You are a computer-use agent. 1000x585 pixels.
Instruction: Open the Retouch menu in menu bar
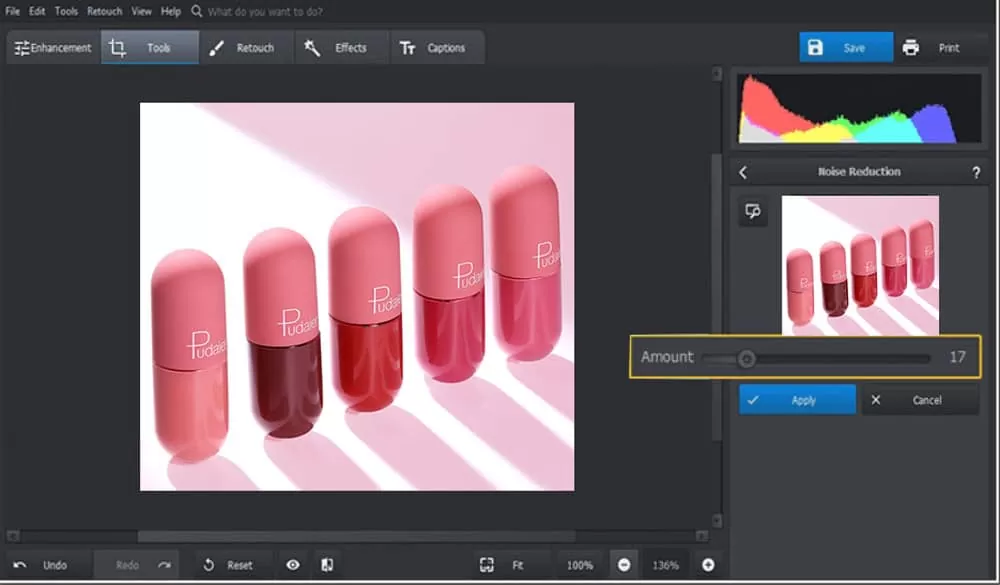105,11
